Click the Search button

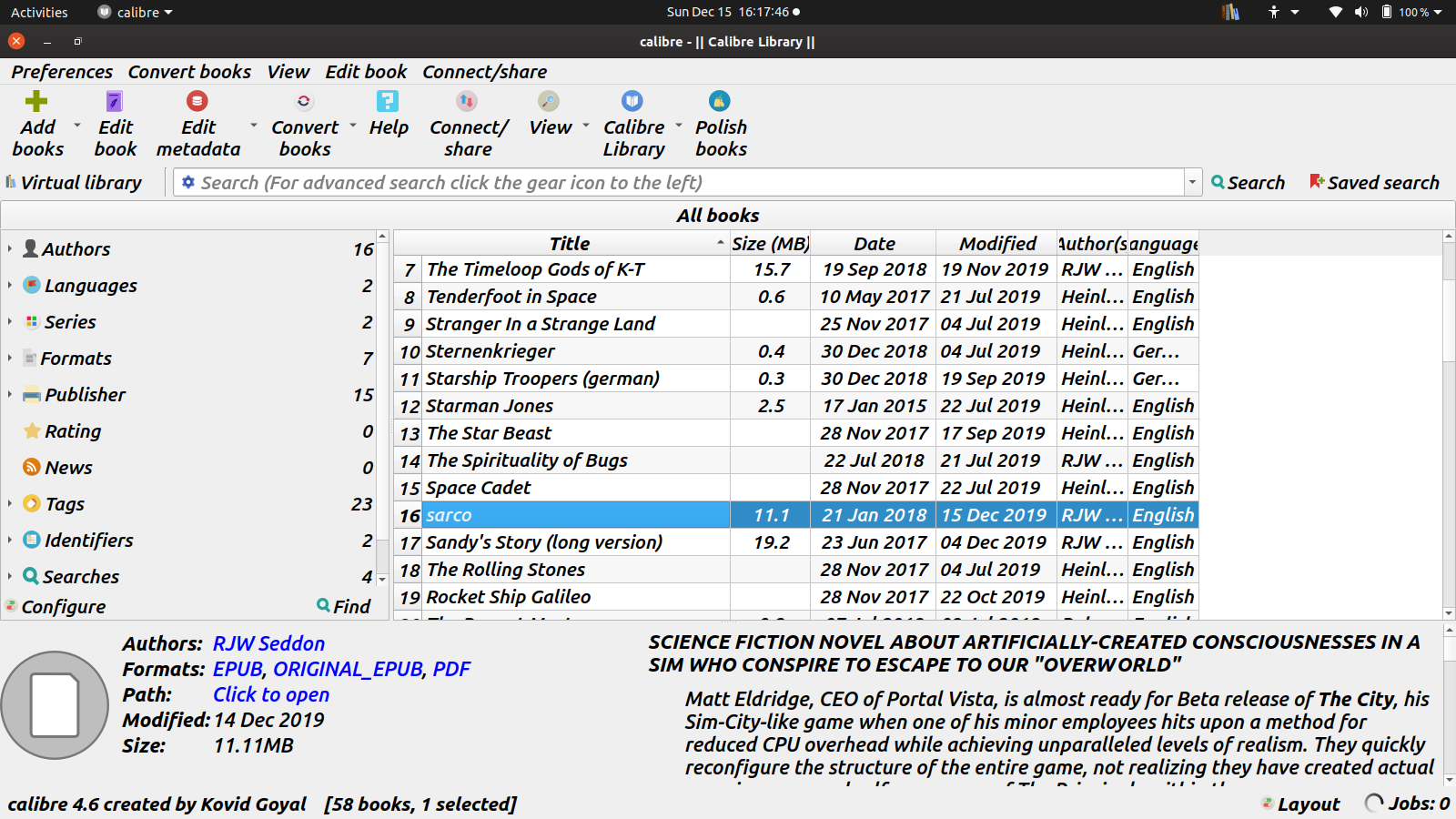[1248, 182]
